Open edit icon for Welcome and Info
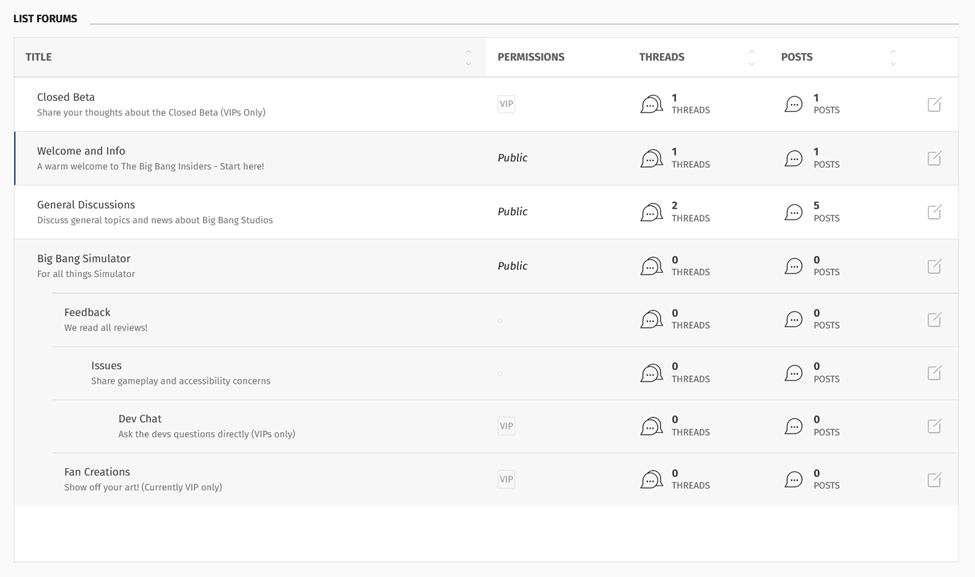The height and width of the screenshot is (577, 975). click(x=934, y=158)
